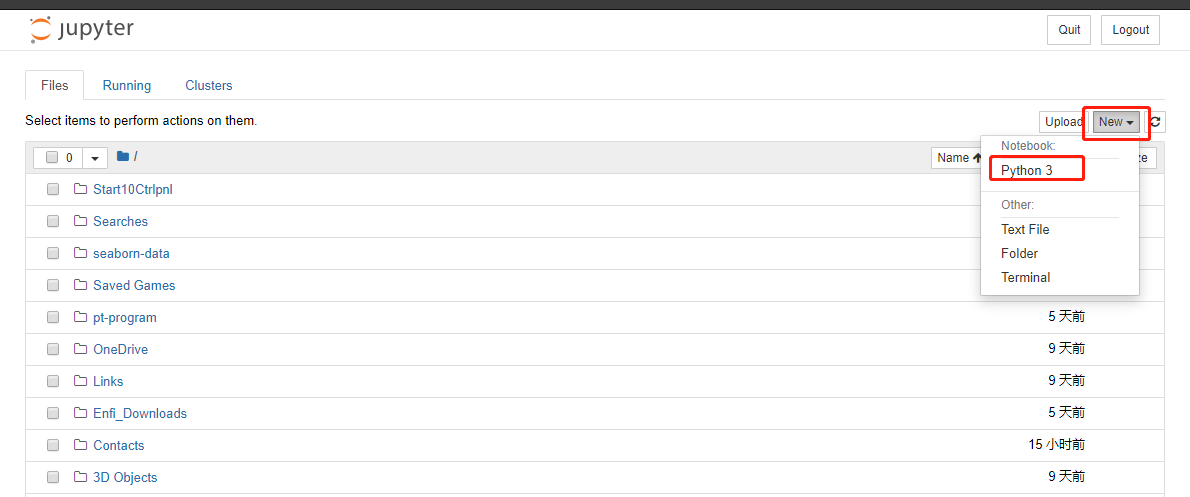Open the Enfi_Downloads folder link
Screen dimensions: 1190x497
pyautogui.click(x=140, y=413)
